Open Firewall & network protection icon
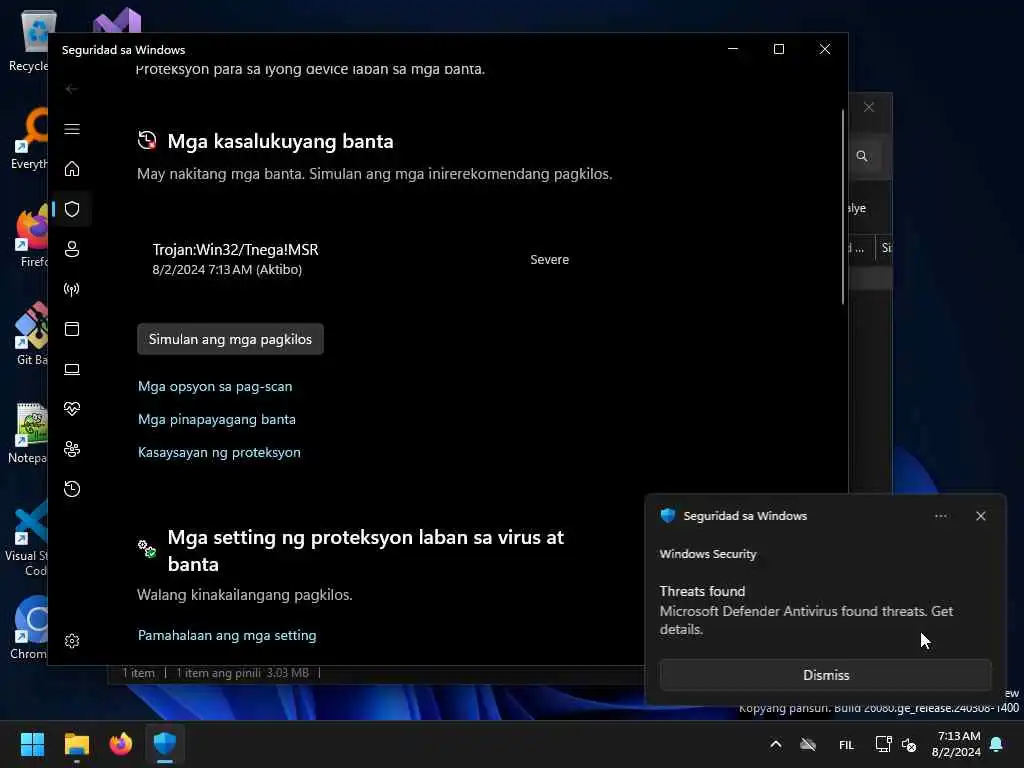This screenshot has height=768, width=1024. point(72,289)
